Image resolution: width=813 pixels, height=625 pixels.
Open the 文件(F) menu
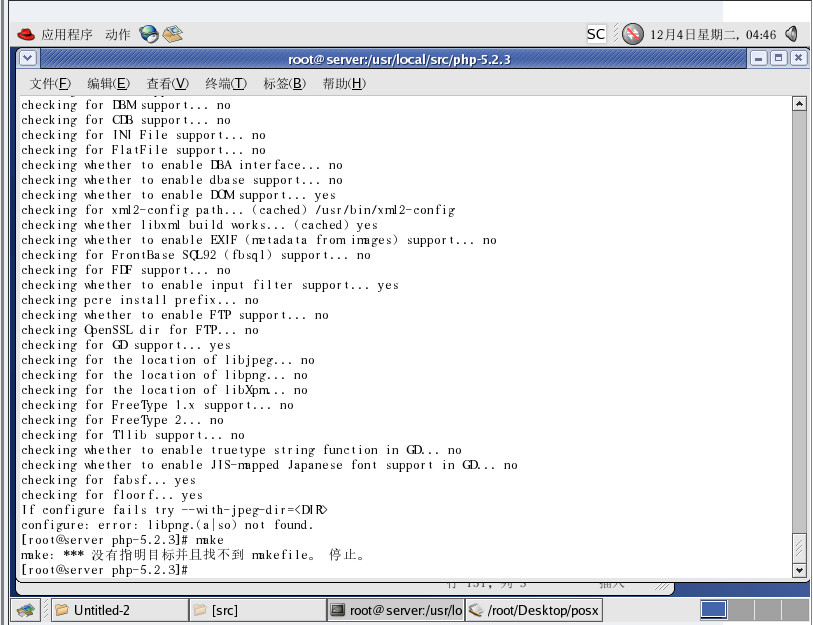pos(50,83)
